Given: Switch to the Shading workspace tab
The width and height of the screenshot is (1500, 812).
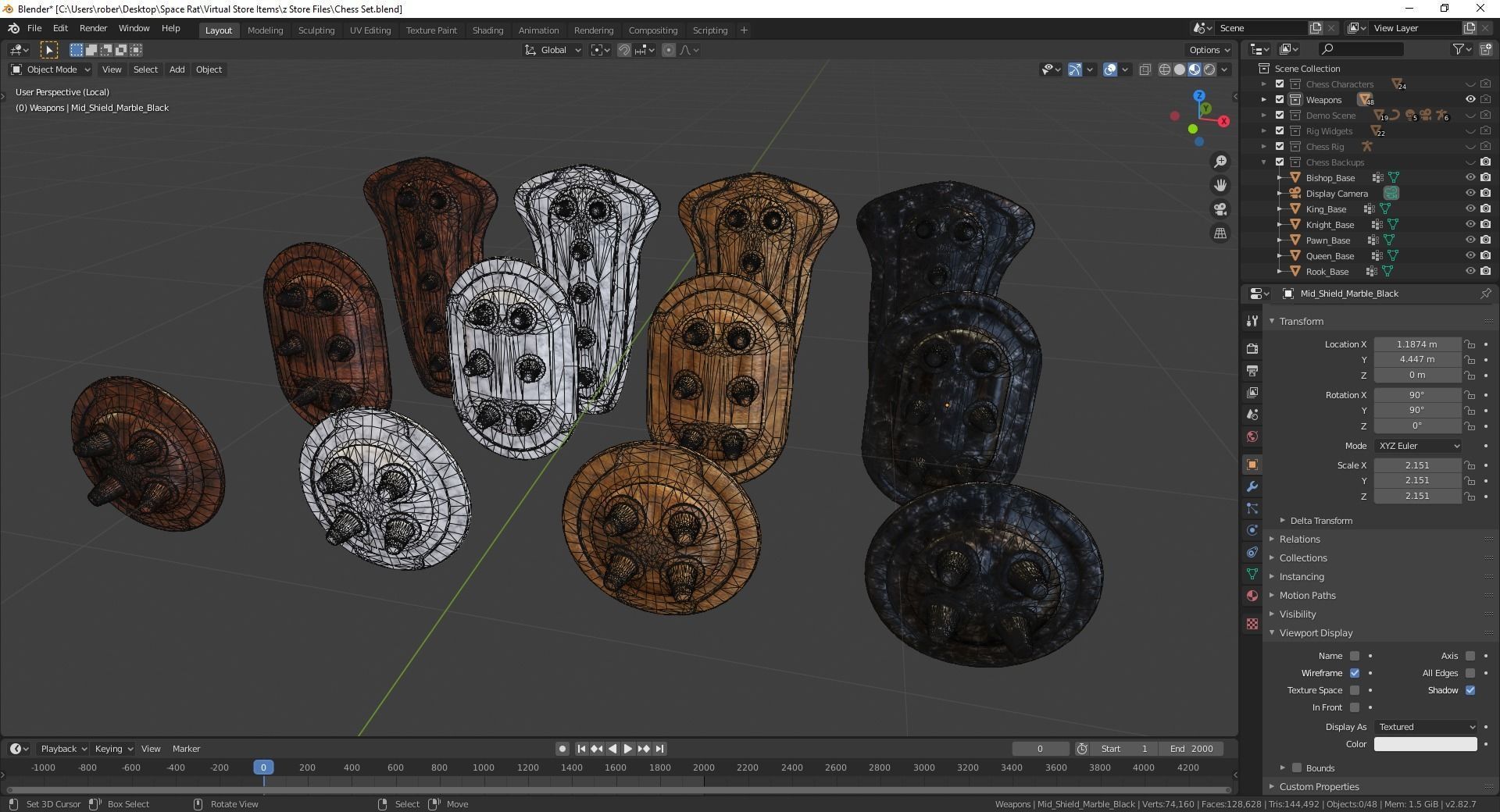Looking at the screenshot, I should click(487, 30).
